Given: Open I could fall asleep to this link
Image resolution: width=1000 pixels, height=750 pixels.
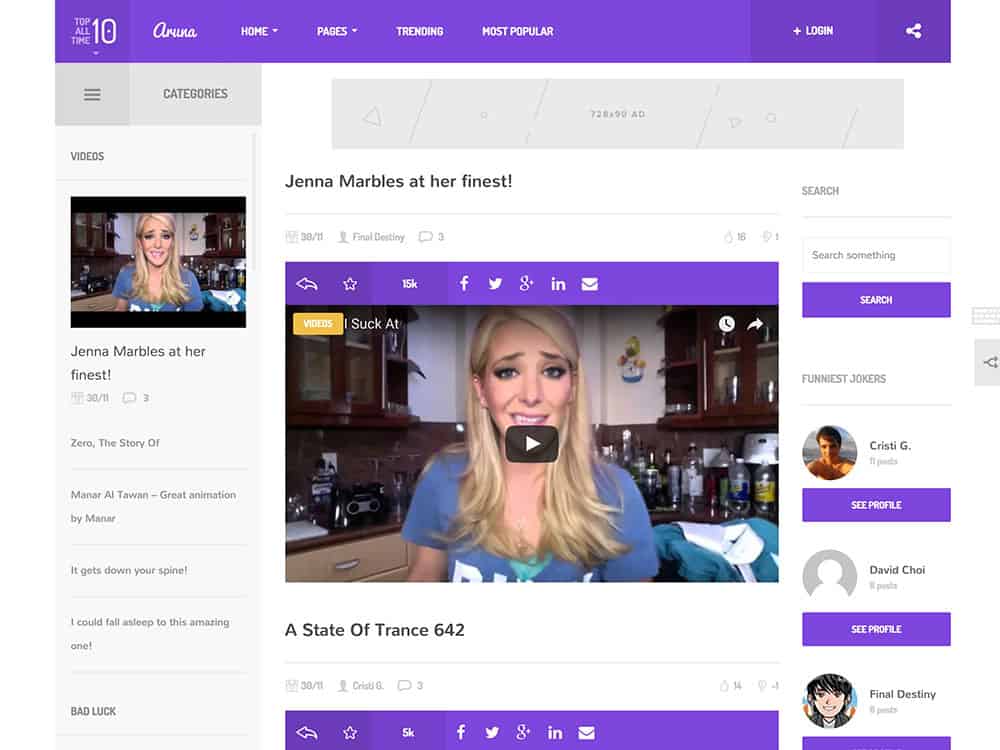Looking at the screenshot, I should 150,633.
